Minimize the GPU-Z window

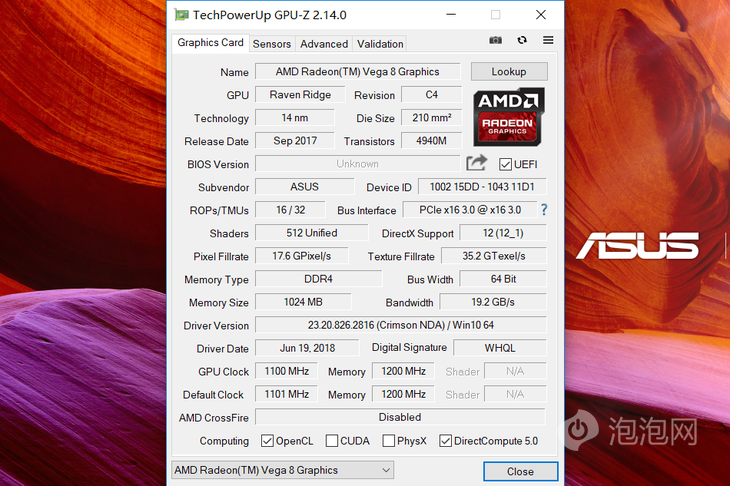[451, 14]
